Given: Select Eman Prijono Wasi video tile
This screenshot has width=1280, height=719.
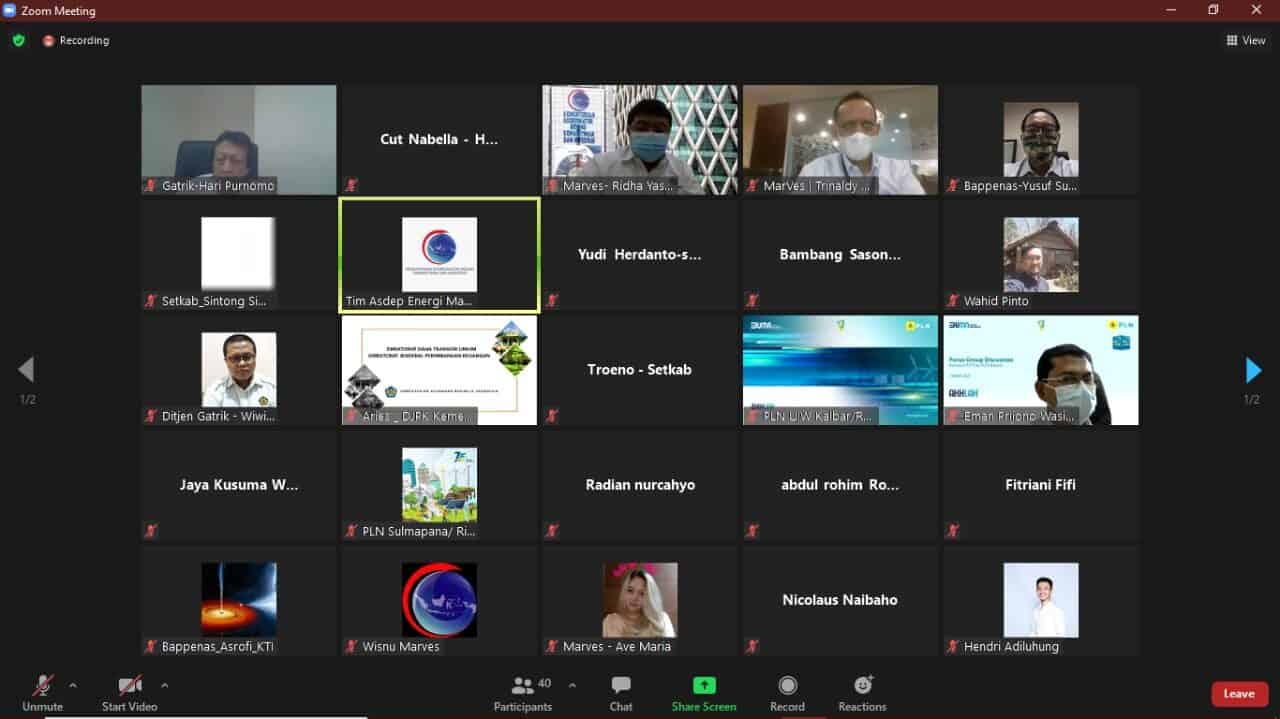Looking at the screenshot, I should [1041, 370].
